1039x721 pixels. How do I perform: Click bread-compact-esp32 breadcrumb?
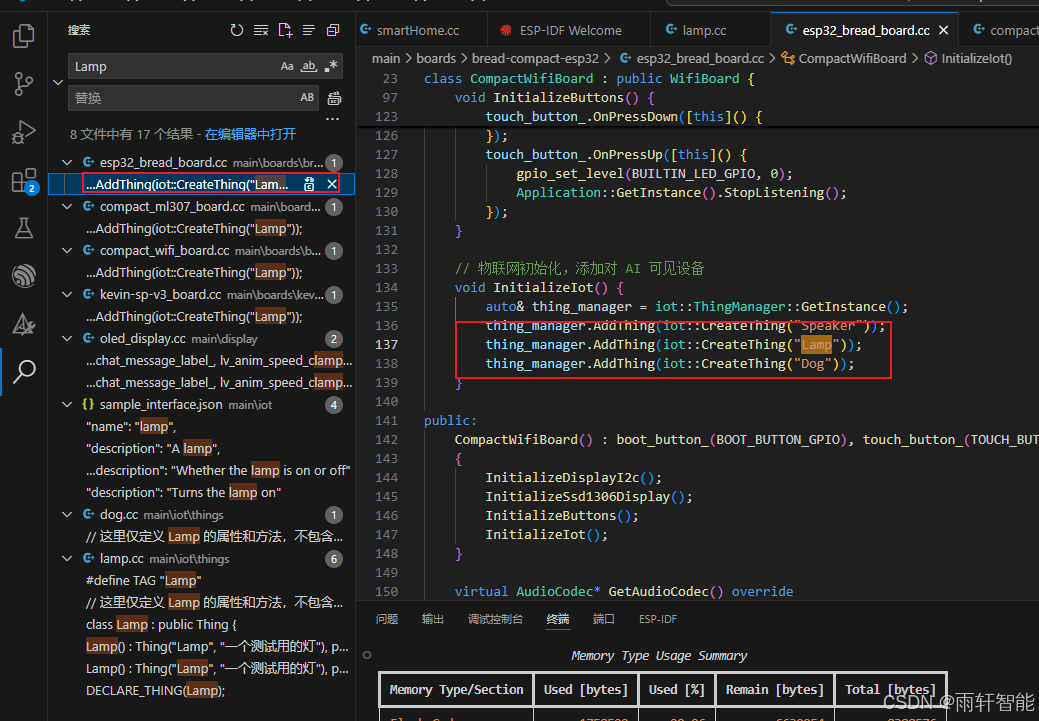[x=535, y=58]
